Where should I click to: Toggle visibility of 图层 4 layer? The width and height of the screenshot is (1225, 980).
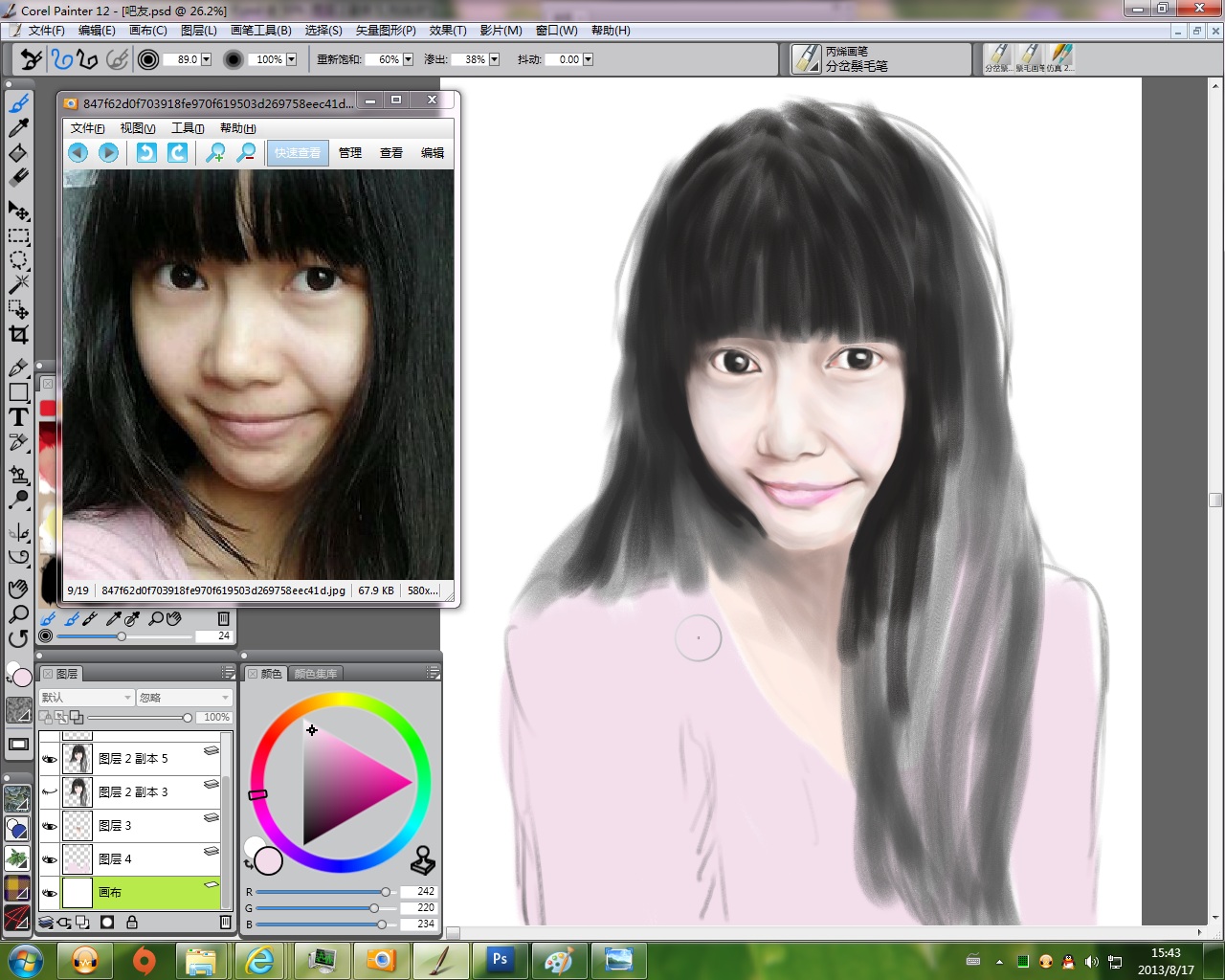tap(50, 859)
